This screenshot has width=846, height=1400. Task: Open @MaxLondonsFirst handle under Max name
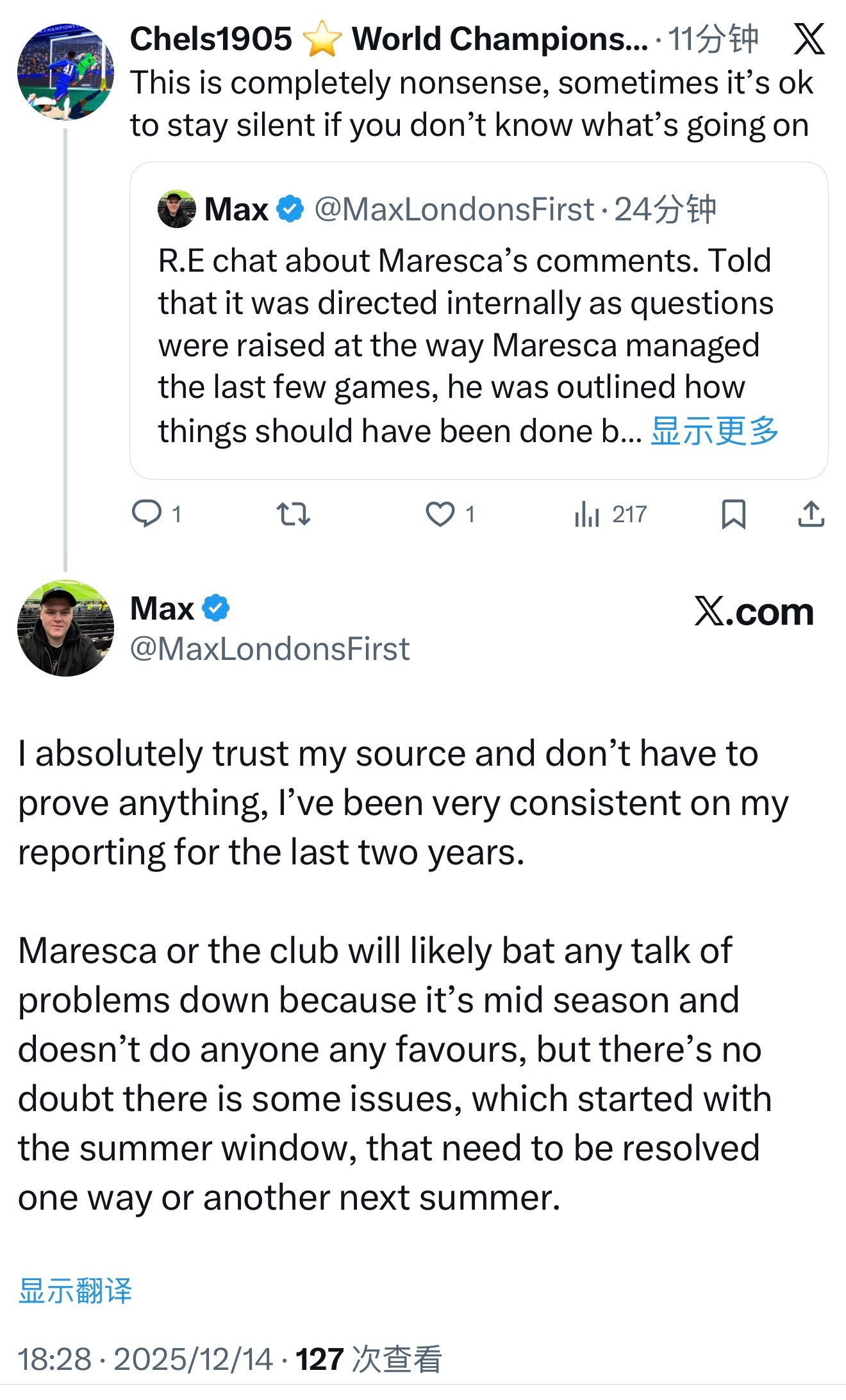[x=270, y=649]
